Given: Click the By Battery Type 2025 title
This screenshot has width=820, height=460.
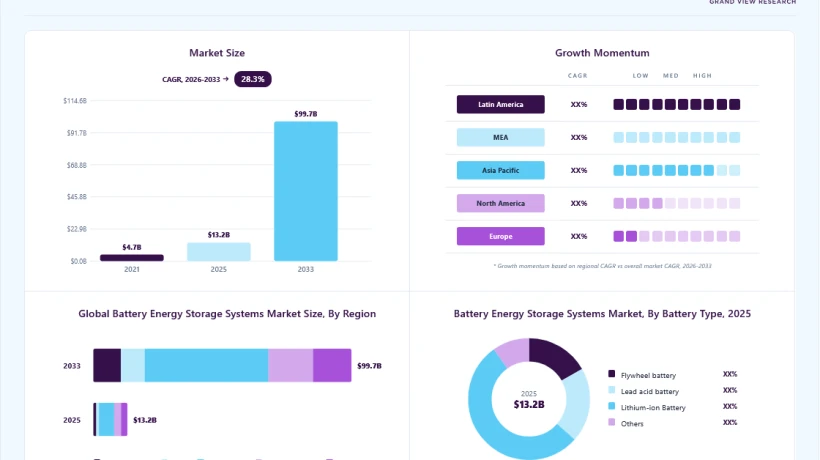Looking at the screenshot, I should point(602,314).
